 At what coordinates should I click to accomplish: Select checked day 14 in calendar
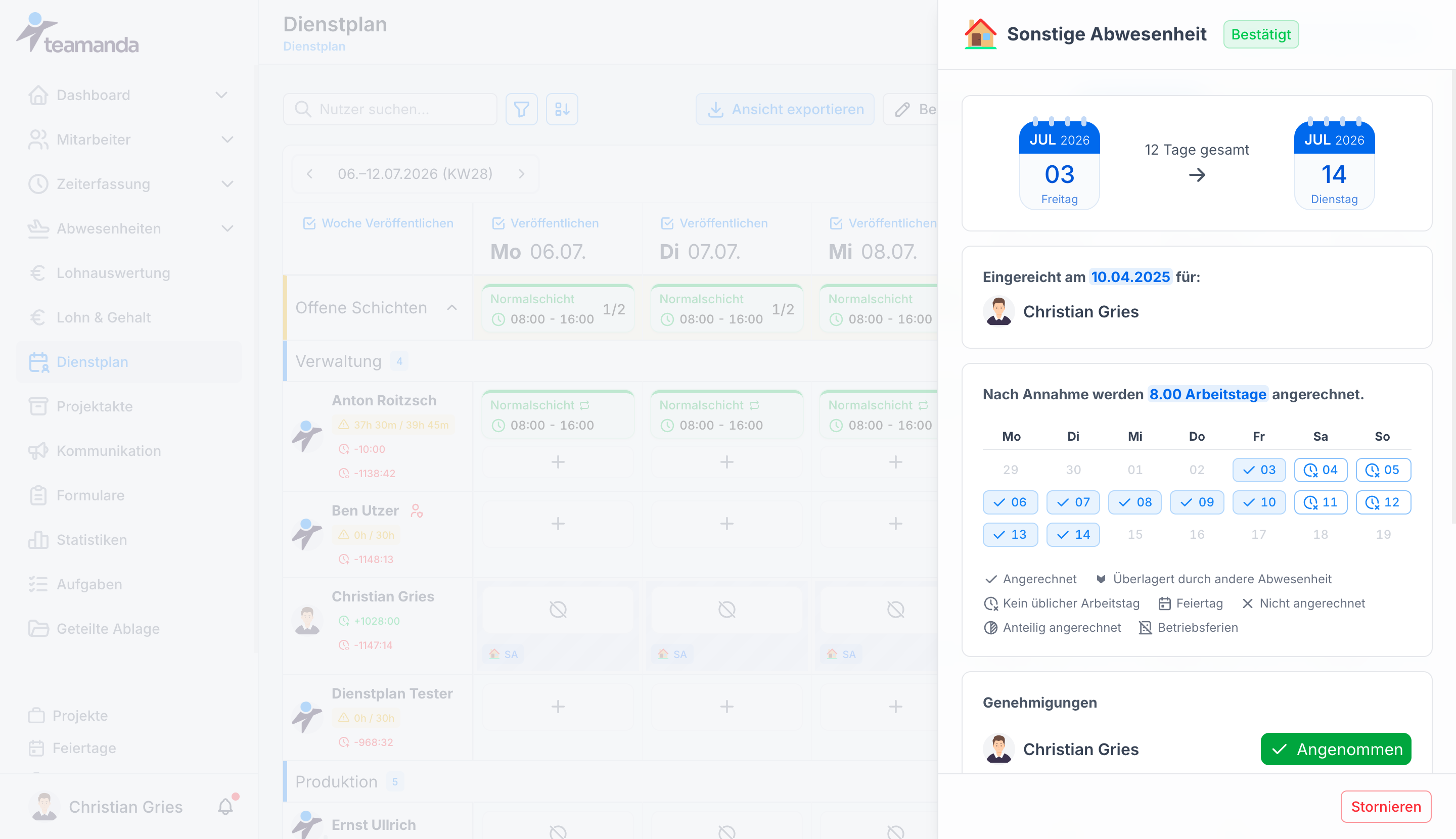pos(1072,534)
